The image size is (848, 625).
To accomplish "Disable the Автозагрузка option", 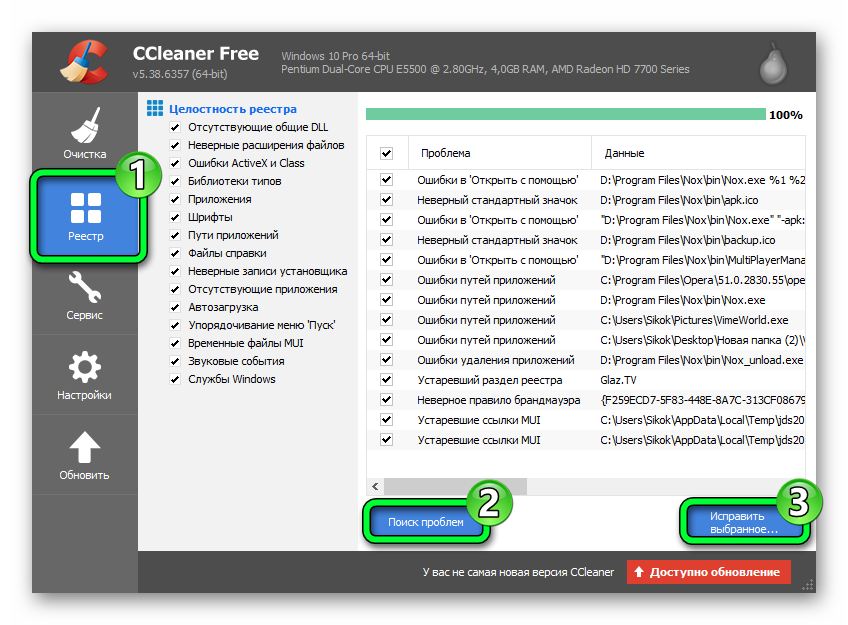I will (x=175, y=308).
